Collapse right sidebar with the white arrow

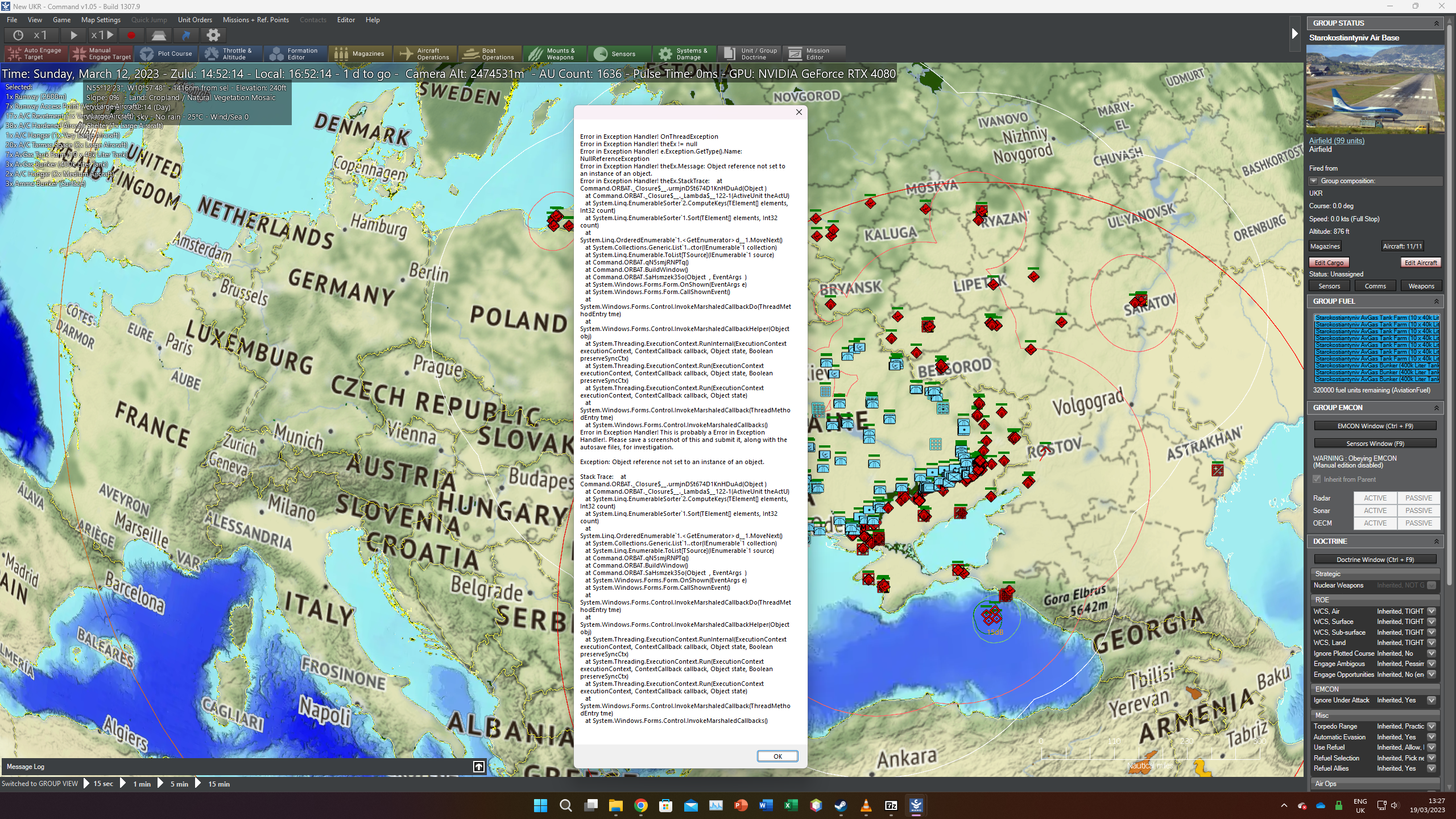tap(1294, 34)
